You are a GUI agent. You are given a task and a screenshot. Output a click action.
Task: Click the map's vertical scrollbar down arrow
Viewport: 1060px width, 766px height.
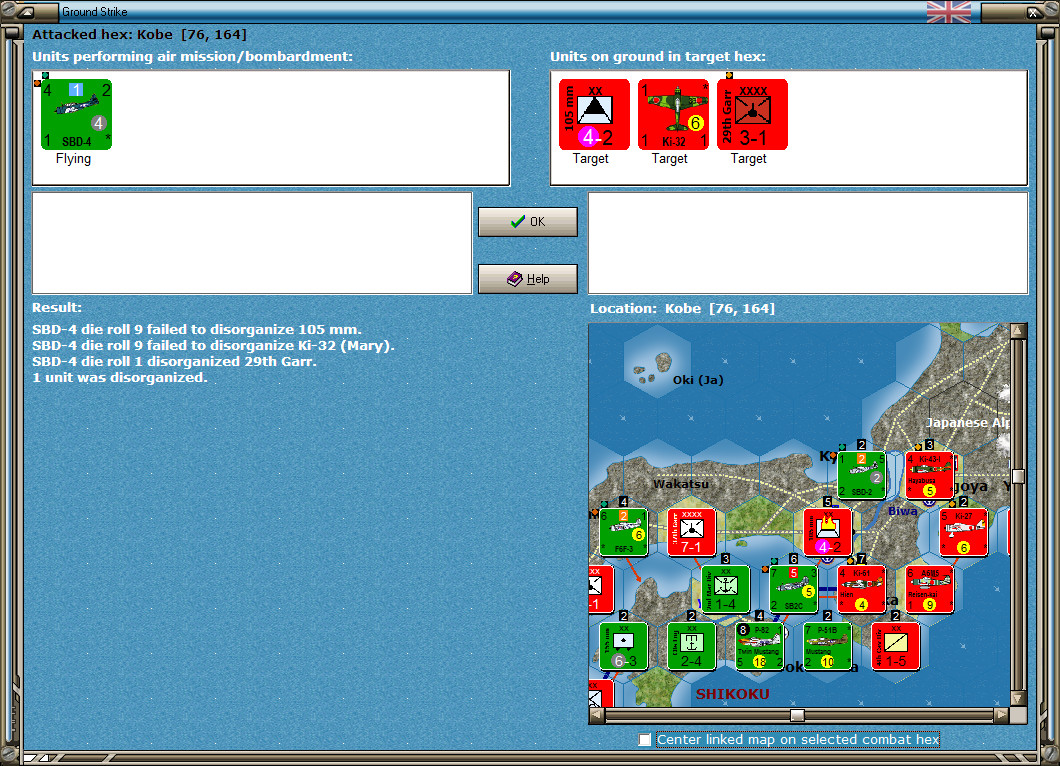click(1018, 698)
